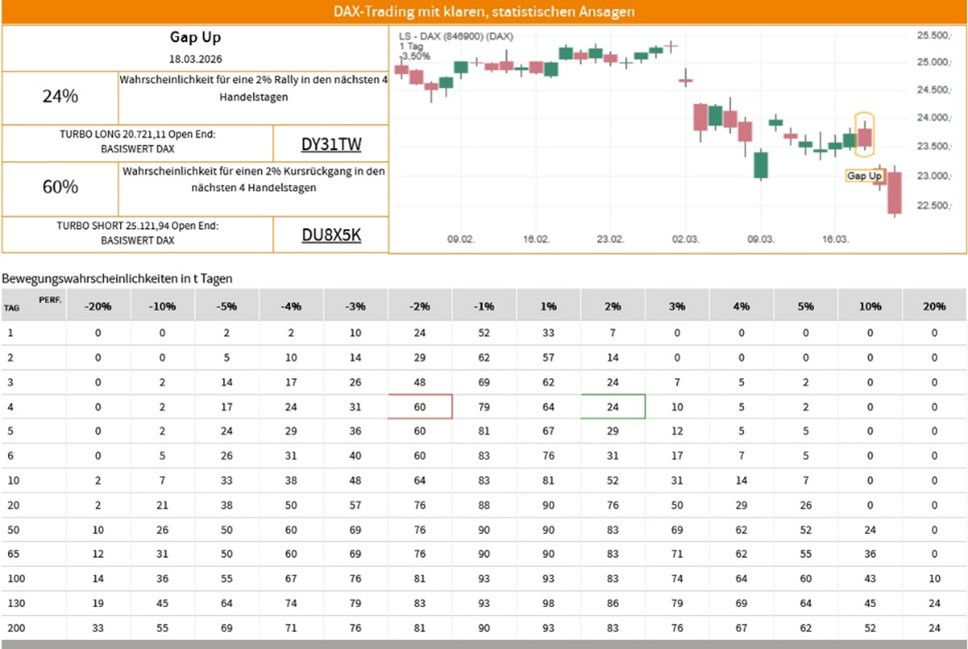Click the 10% column header
The width and height of the screenshot is (968, 649).
(870, 306)
